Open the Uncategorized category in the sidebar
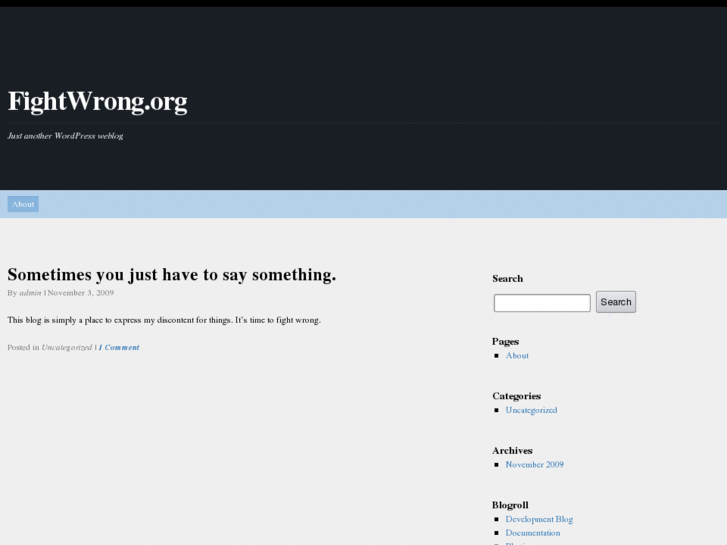Screen dimensions: 727x545 click(x=531, y=410)
